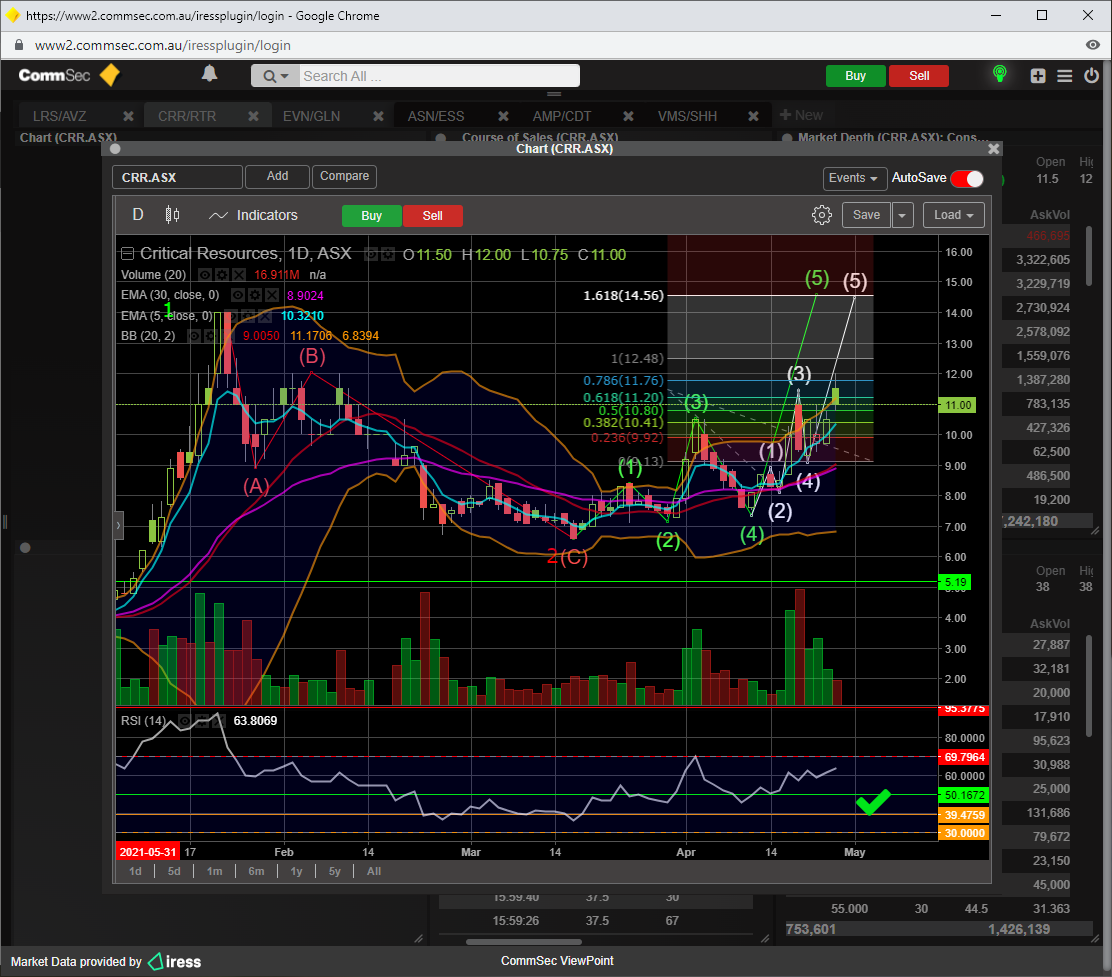The width and height of the screenshot is (1112, 977).
Task: Open the Save options dropdown arrow
Action: (902, 215)
